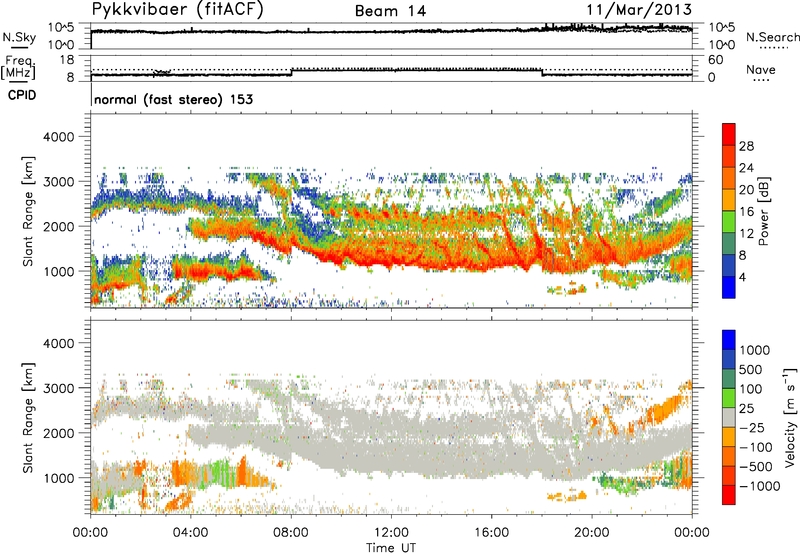Click the red bottom of velocity colorbar
The width and height of the screenshot is (800, 554).
pos(729,495)
